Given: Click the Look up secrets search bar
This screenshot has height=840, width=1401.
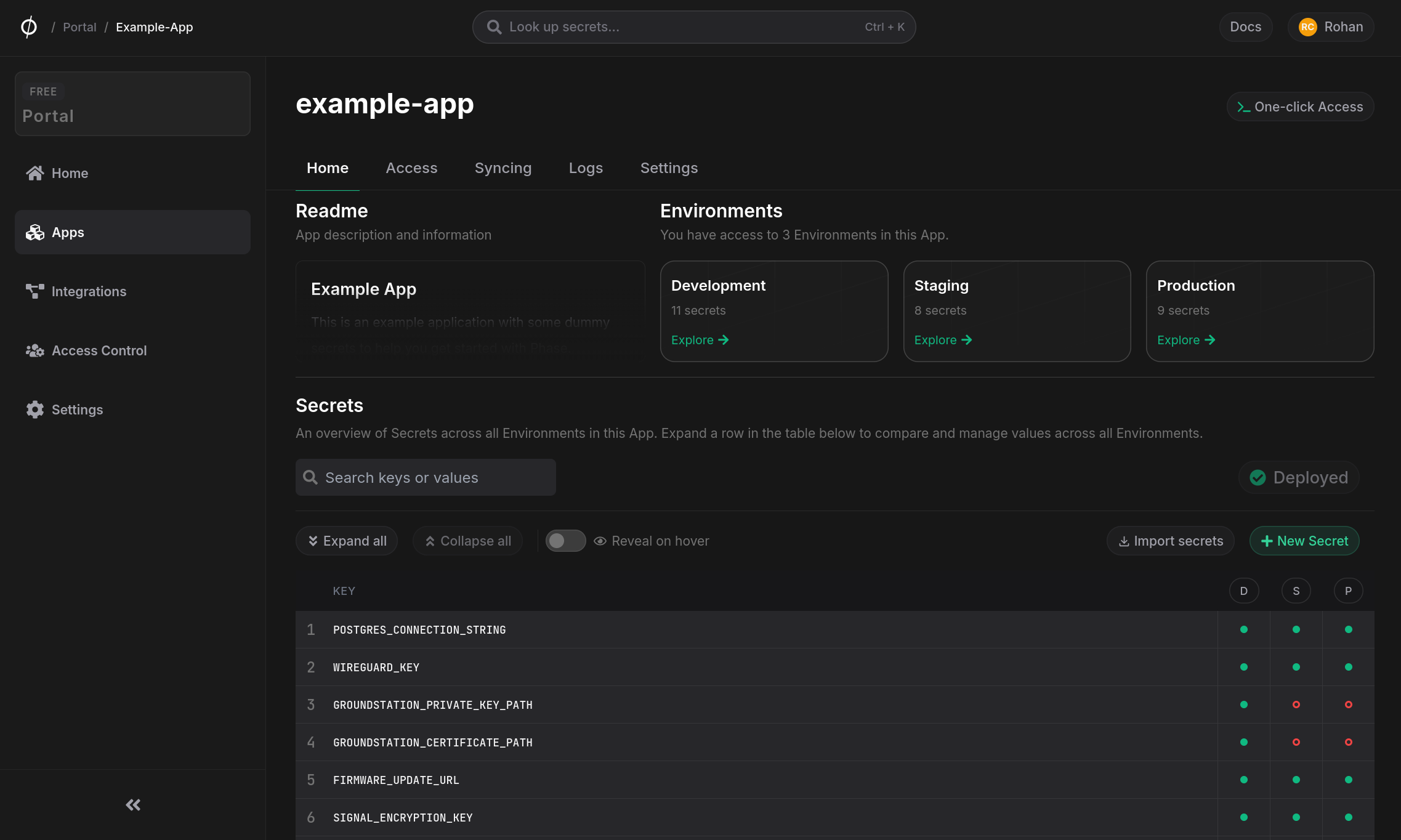Looking at the screenshot, I should click(693, 26).
